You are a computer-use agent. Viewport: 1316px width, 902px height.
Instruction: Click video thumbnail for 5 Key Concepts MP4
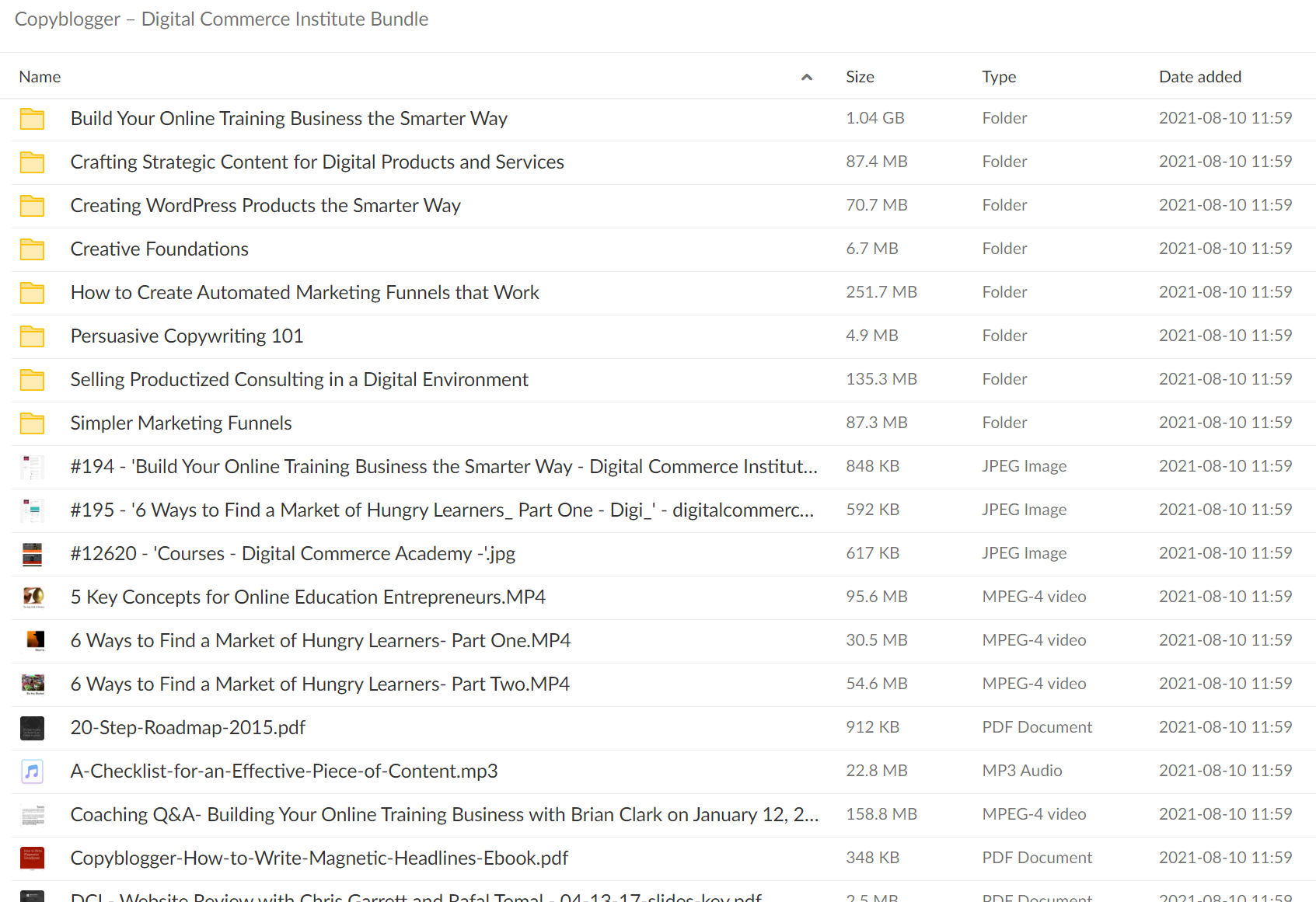click(x=32, y=597)
